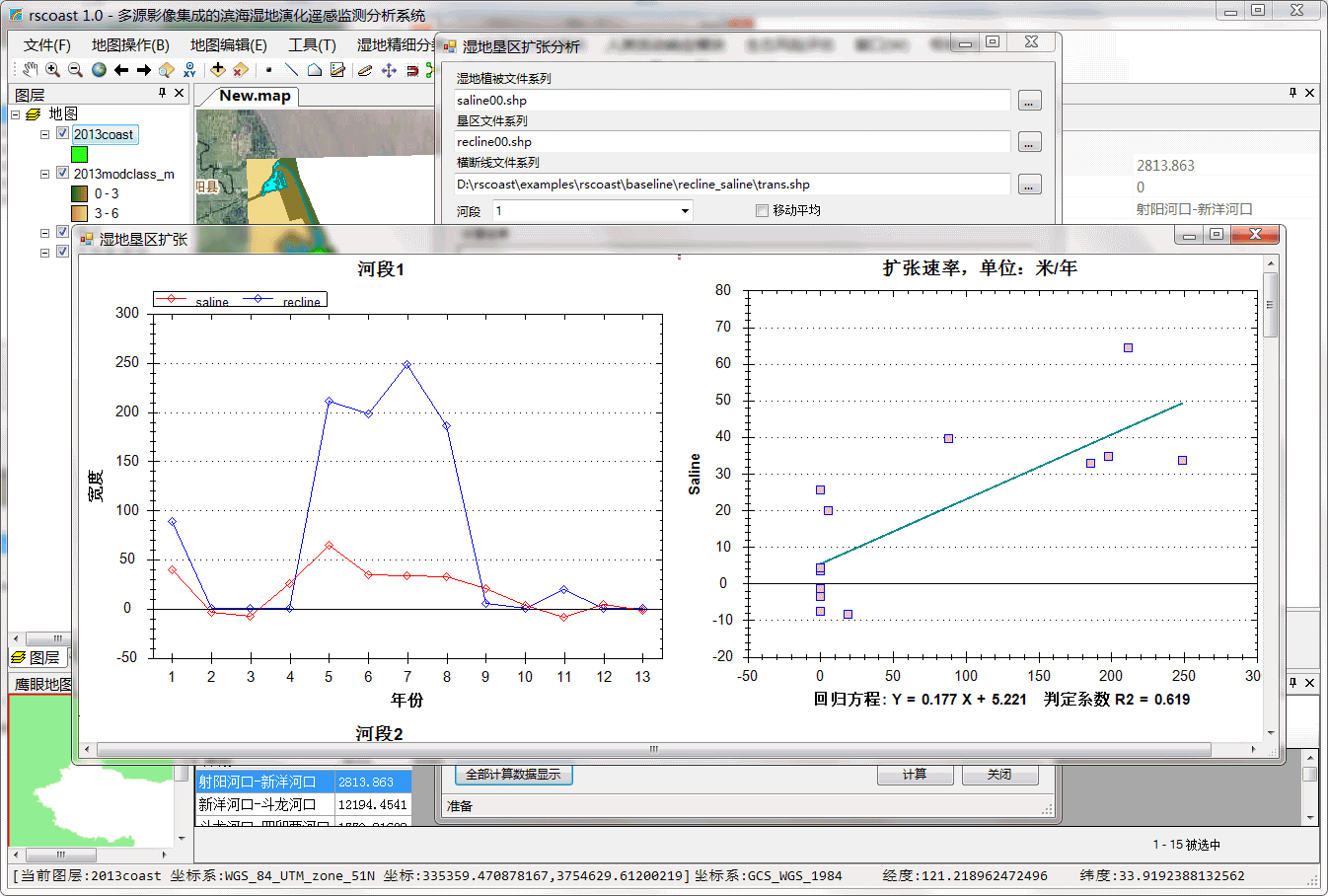Image resolution: width=1328 pixels, height=896 pixels.
Task: Open the 地图编辑(E) menu
Action: [x=228, y=45]
